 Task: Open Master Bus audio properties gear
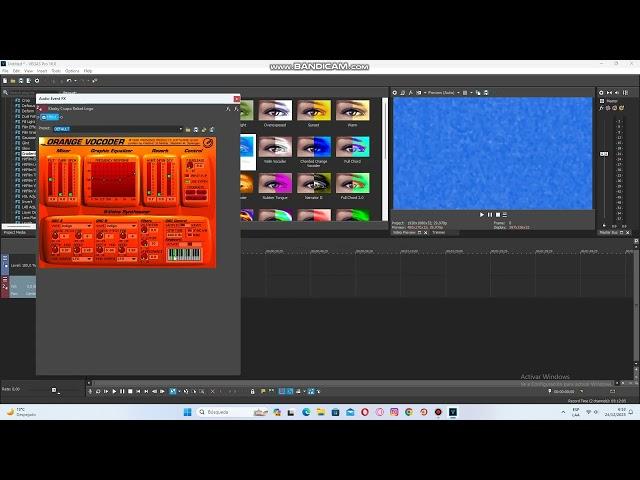[x=601, y=93]
